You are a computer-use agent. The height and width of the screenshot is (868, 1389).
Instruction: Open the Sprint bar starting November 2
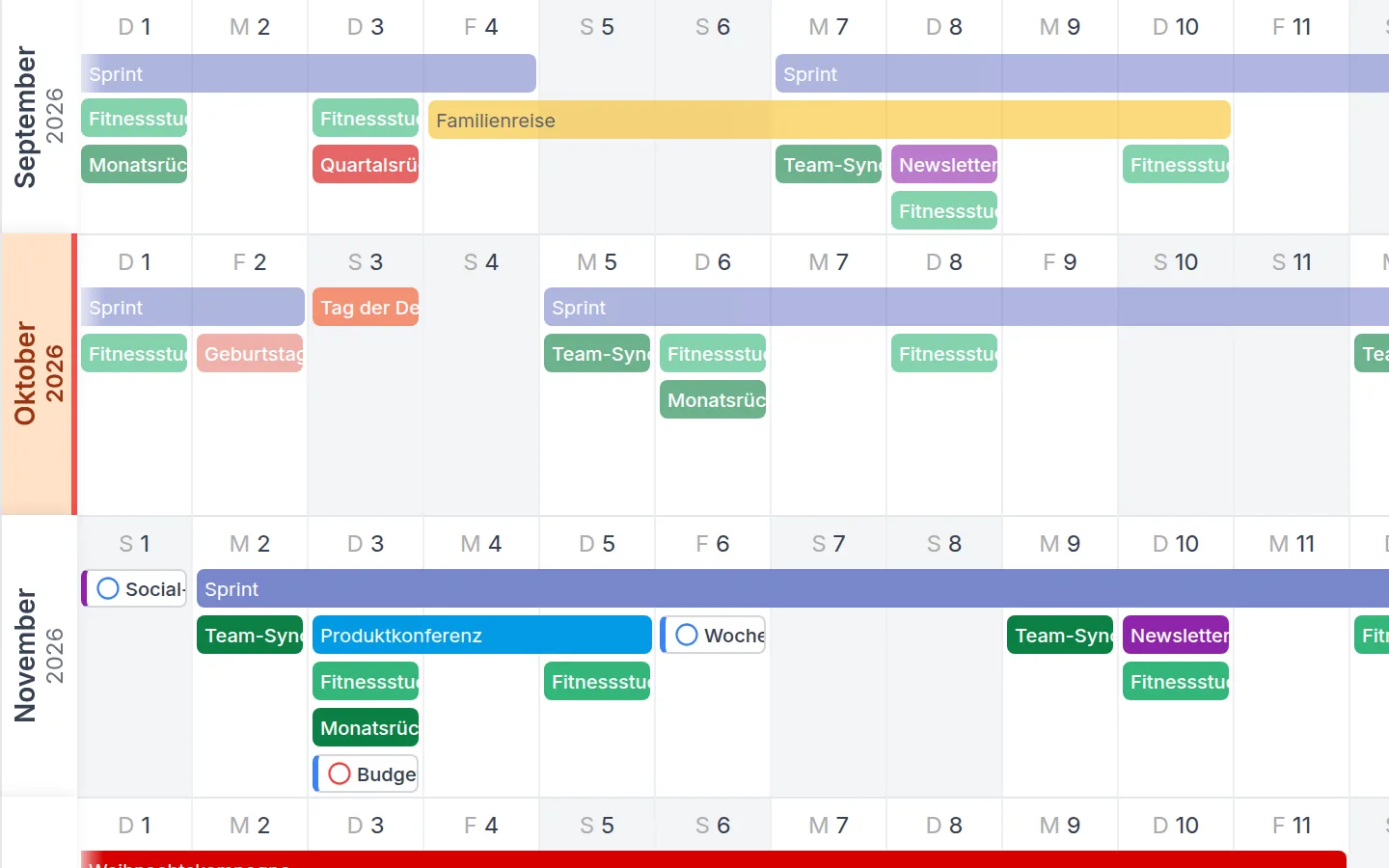[x=793, y=588]
